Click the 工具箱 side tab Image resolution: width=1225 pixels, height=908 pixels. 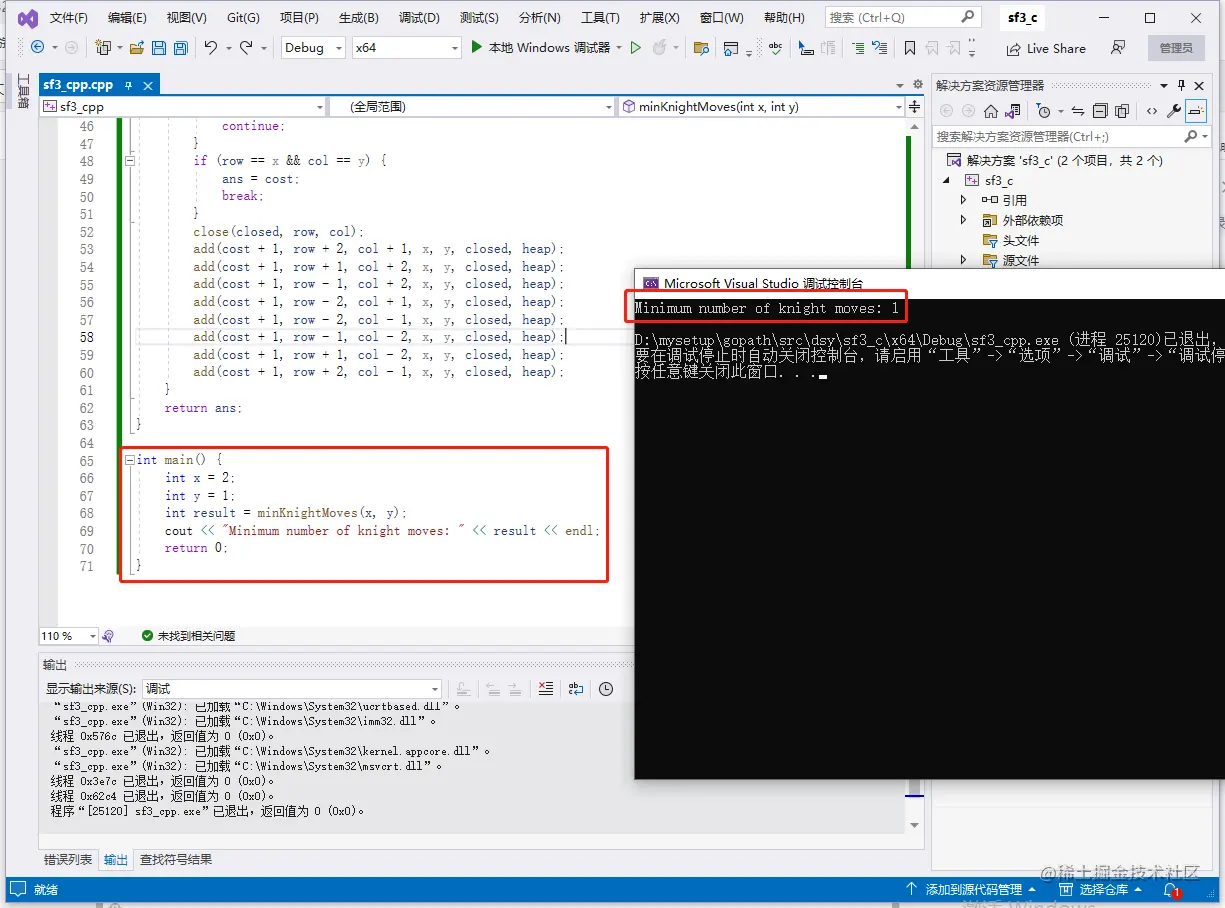24,90
